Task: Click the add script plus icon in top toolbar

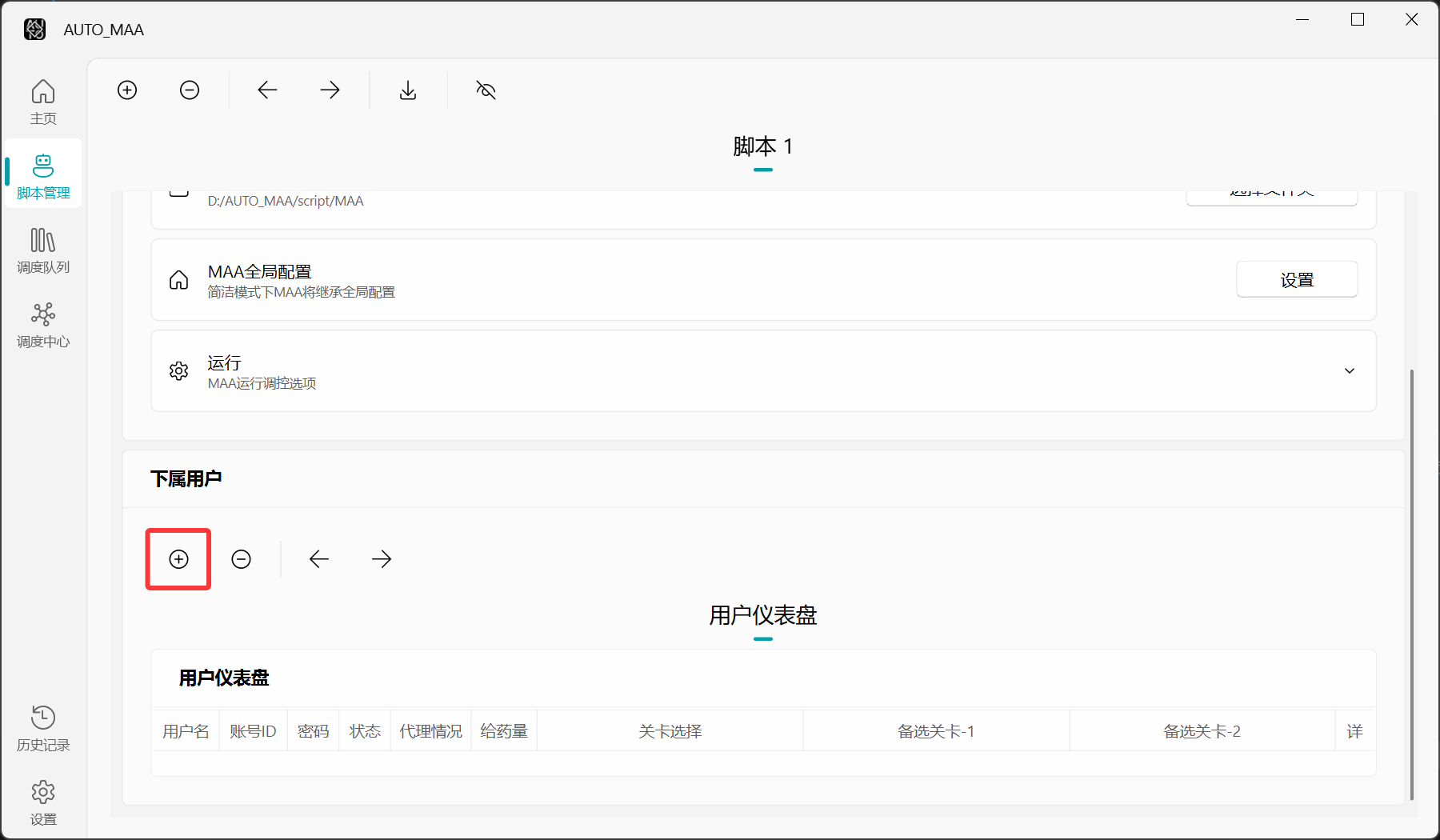Action: click(x=127, y=90)
